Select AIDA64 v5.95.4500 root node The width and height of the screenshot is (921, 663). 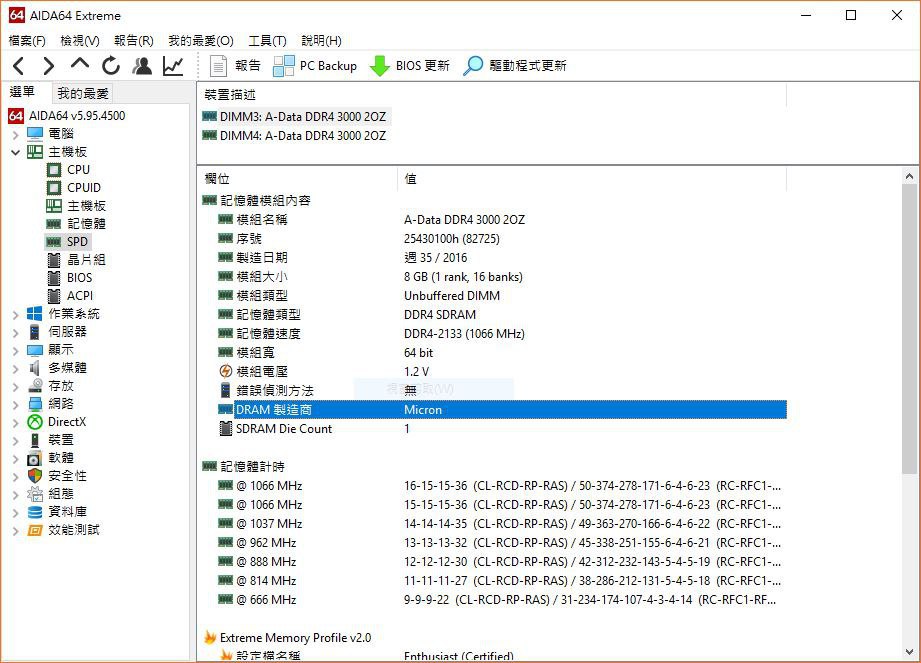[77, 116]
